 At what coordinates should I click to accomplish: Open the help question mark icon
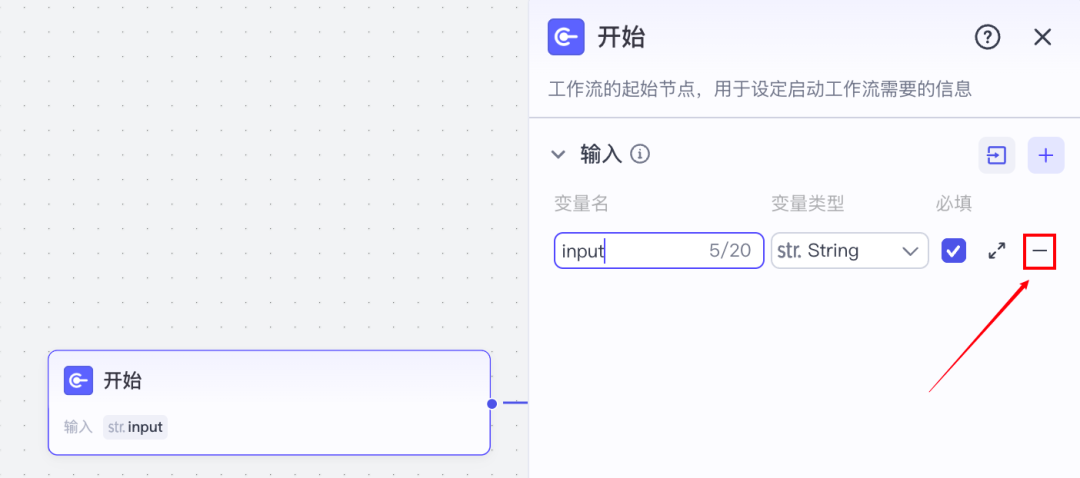[x=987, y=37]
